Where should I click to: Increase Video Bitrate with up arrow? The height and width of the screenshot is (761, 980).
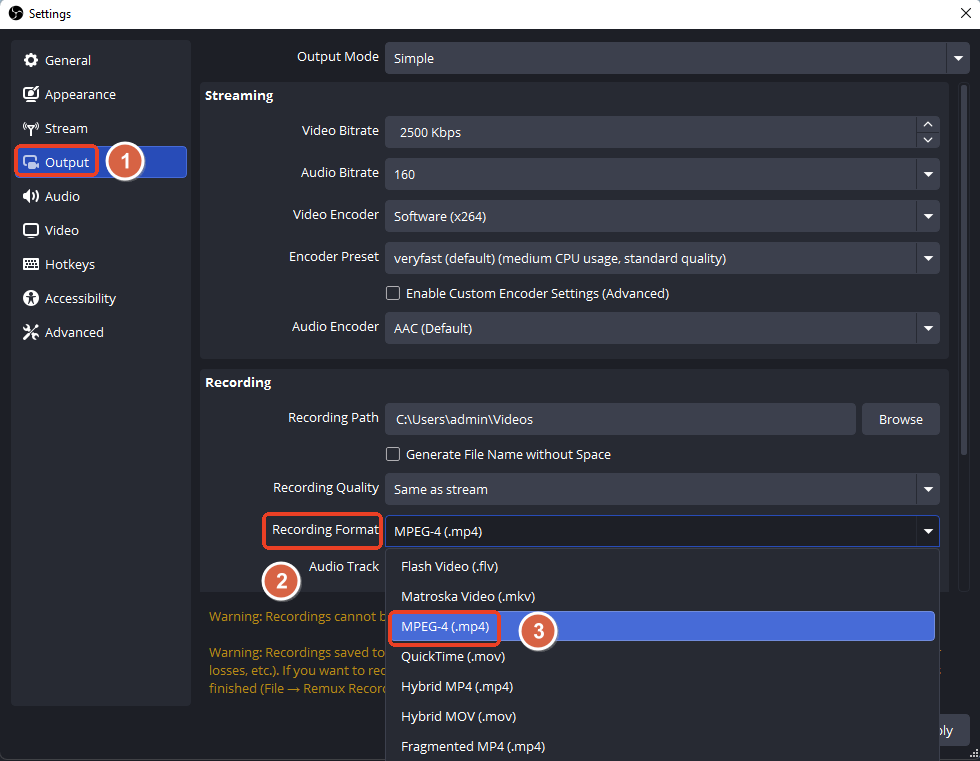pyautogui.click(x=928, y=125)
